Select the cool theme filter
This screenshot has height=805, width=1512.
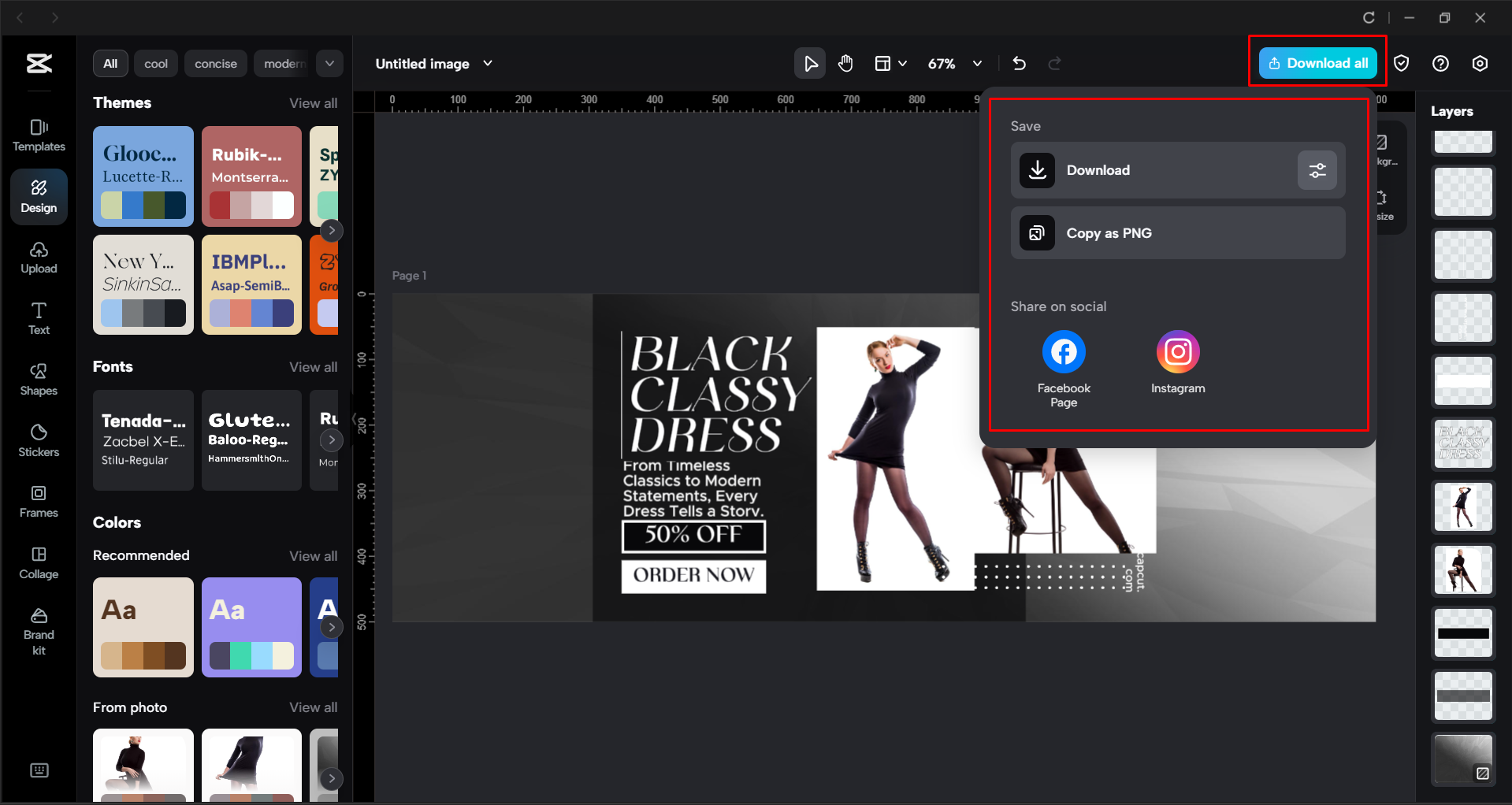coord(155,63)
